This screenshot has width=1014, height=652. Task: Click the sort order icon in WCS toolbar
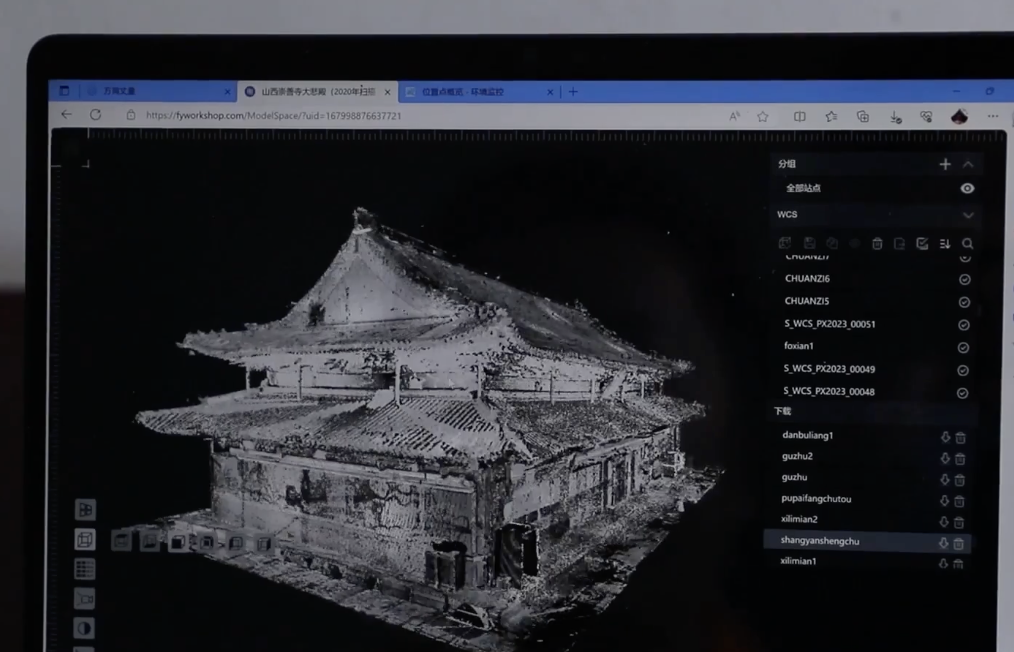945,243
